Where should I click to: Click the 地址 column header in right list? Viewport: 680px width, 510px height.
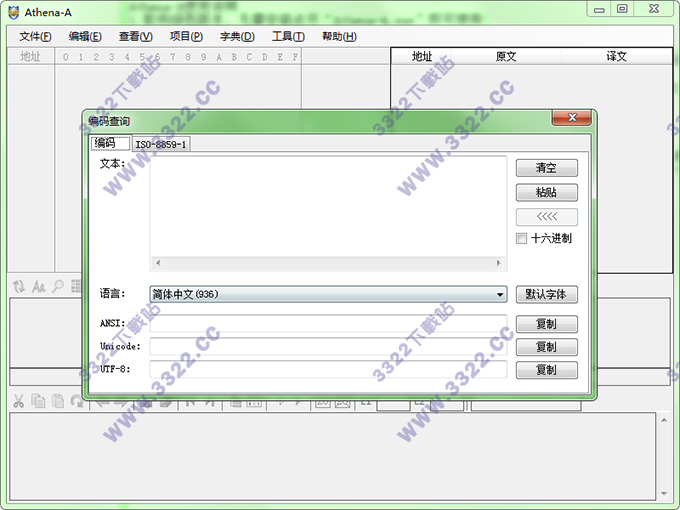422,56
